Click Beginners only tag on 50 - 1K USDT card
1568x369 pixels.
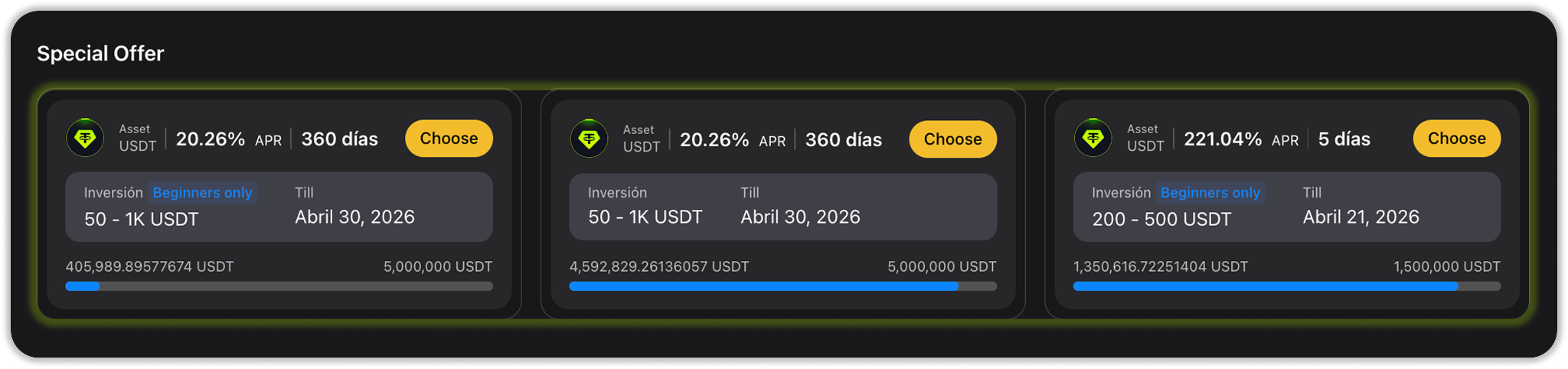point(202,193)
